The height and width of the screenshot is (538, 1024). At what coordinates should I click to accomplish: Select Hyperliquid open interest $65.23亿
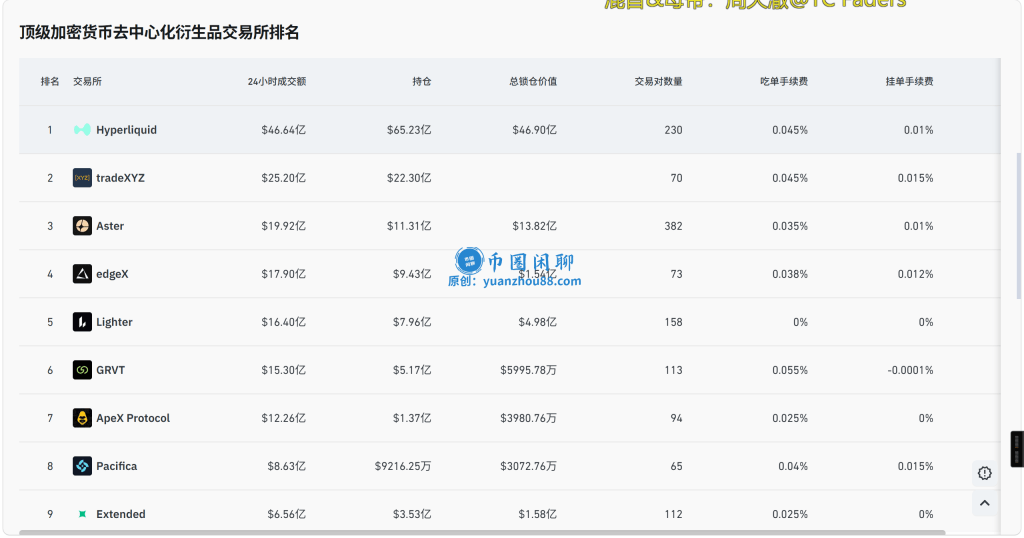tap(409, 130)
